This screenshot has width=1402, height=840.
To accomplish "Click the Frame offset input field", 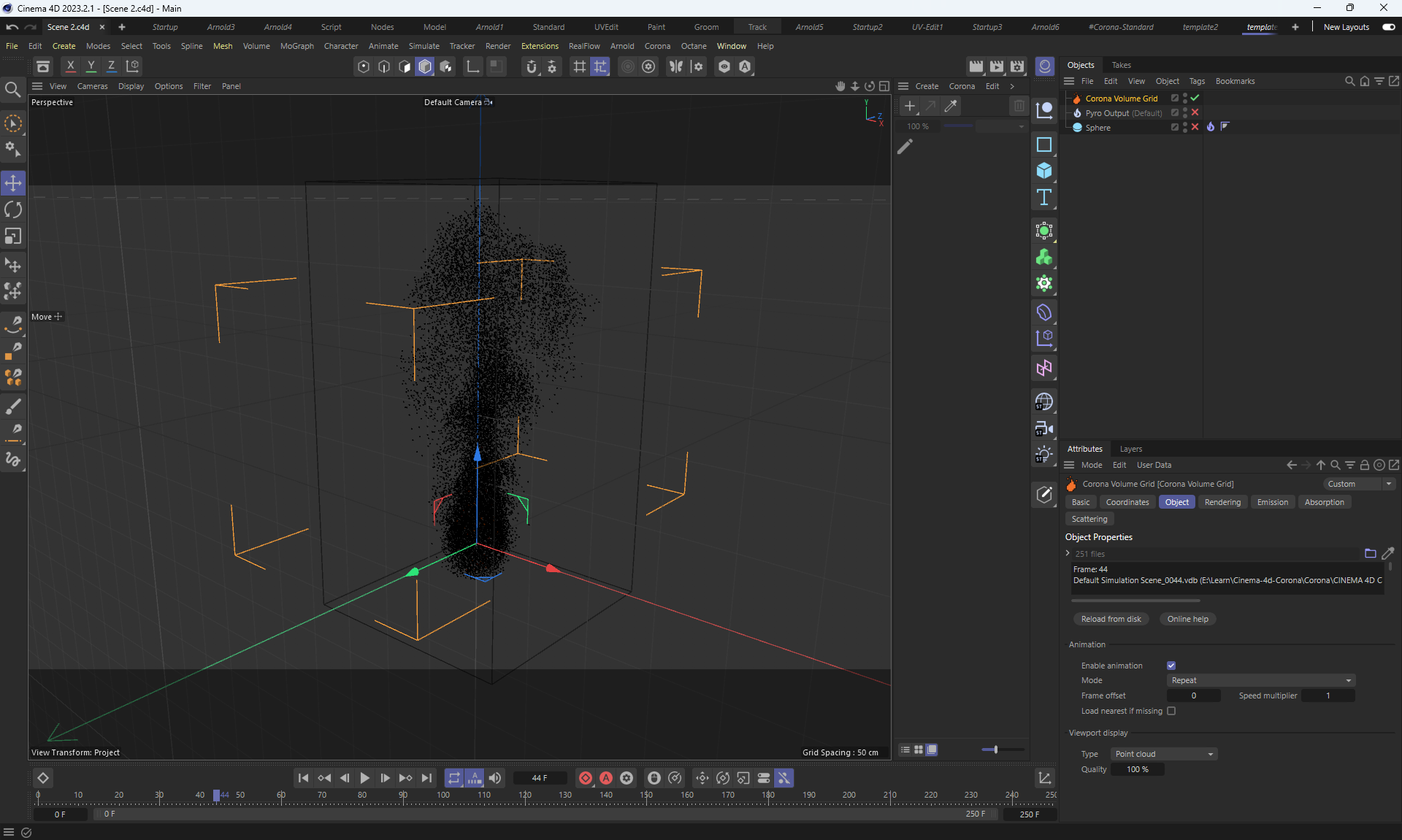I will pyautogui.click(x=1193, y=695).
